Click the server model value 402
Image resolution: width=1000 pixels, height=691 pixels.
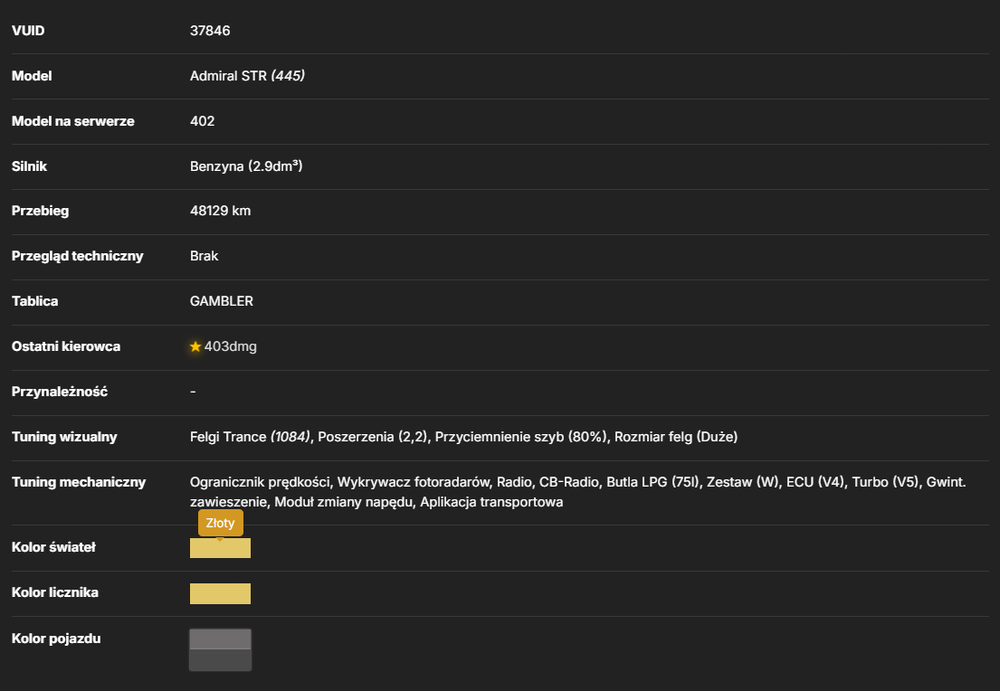pos(202,121)
